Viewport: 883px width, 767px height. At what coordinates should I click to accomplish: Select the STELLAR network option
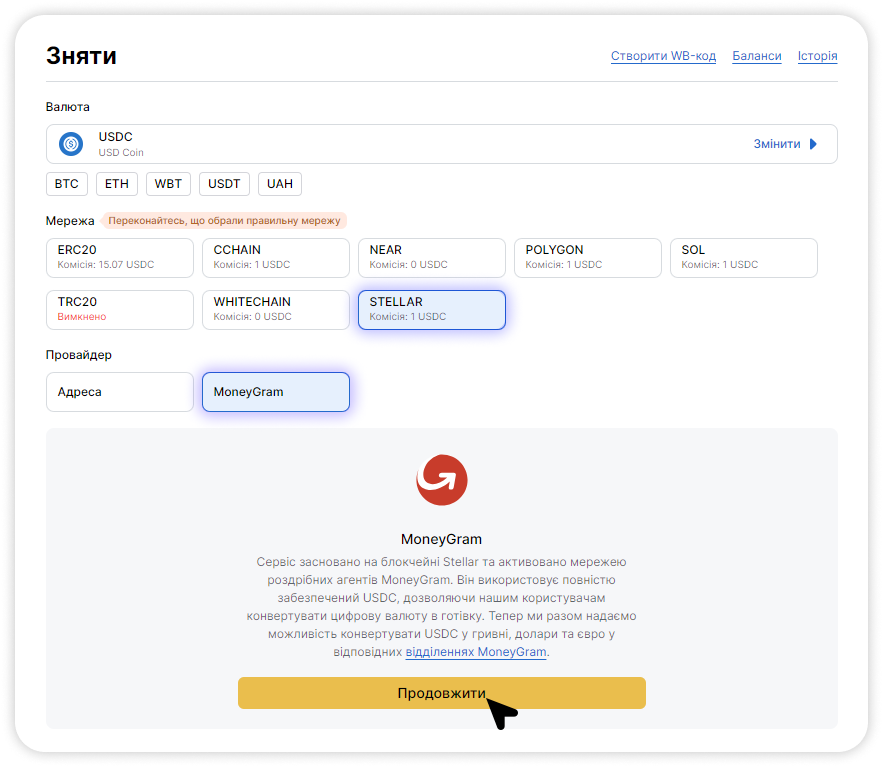[432, 310]
